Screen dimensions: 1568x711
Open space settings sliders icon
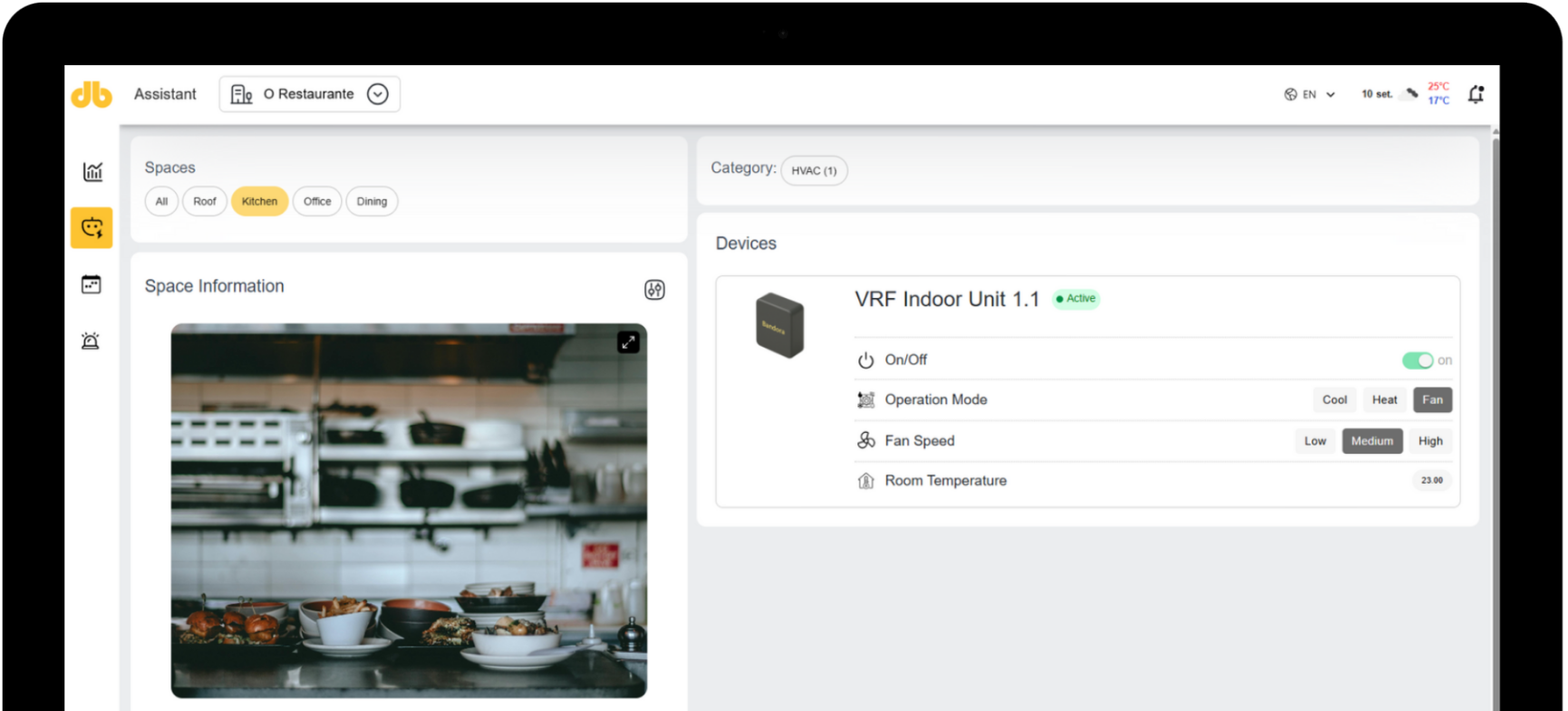(x=654, y=290)
